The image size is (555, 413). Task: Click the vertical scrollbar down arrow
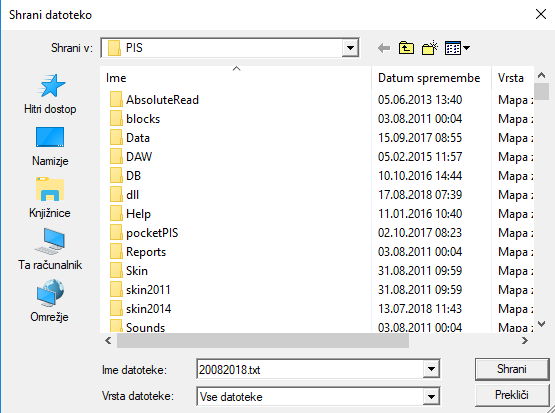(x=542, y=323)
